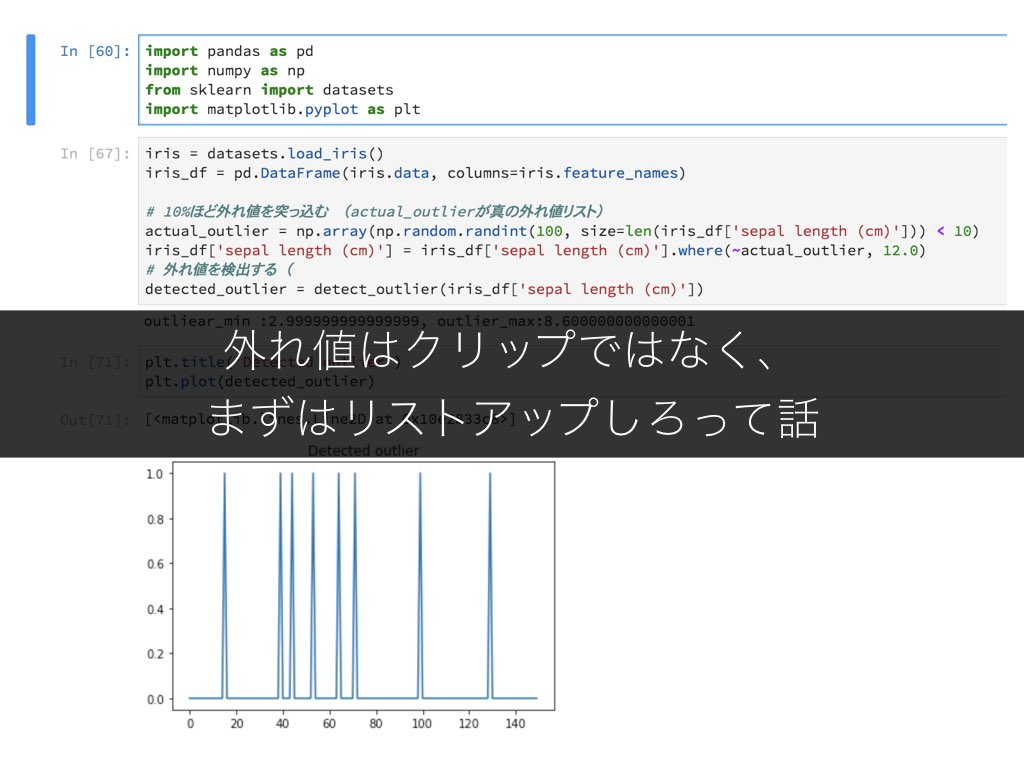Viewport: 1024px width, 768px height.
Task: Click the 'import matplotlib.pyplot as plt' line
Action: (283, 109)
